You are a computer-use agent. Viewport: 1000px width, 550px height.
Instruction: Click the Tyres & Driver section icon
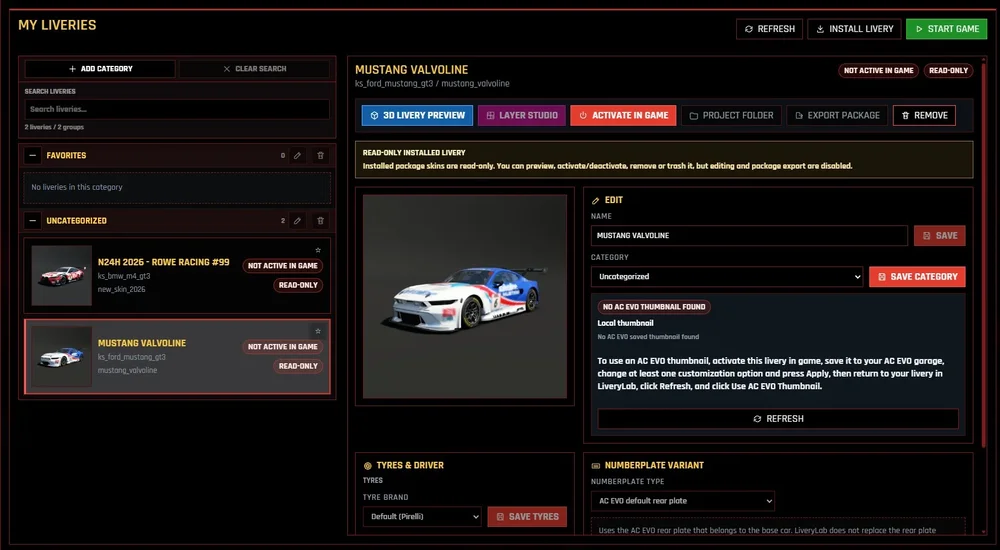click(367, 466)
